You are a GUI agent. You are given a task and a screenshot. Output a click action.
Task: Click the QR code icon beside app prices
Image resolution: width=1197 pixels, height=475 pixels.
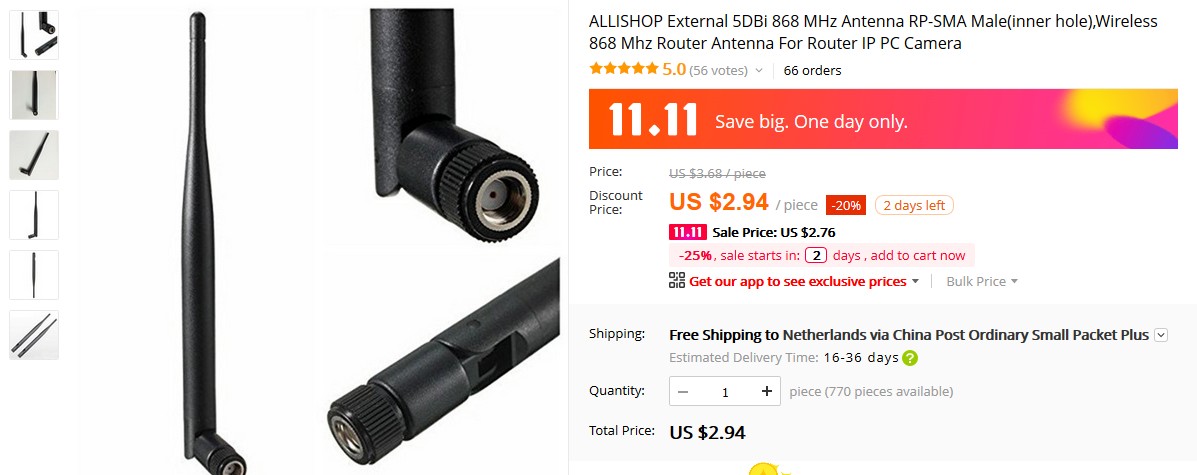point(676,280)
